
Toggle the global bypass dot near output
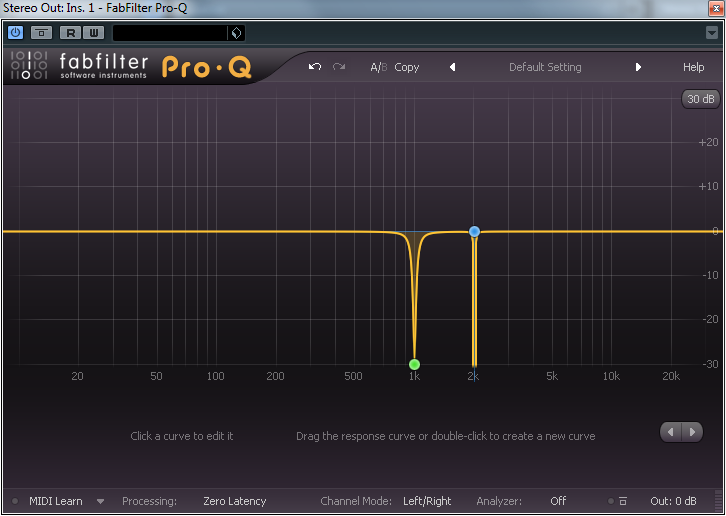611,501
